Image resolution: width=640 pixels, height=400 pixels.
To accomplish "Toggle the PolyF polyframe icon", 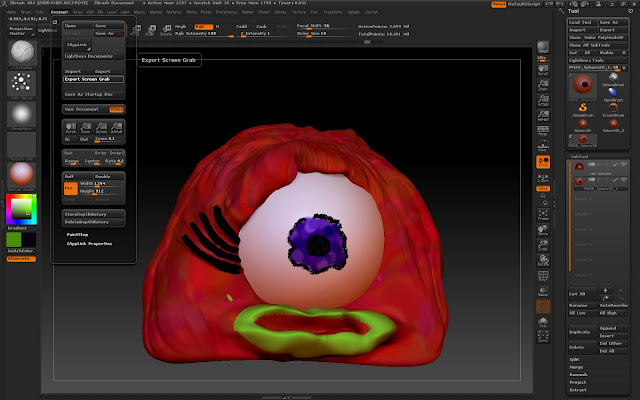I will [x=543, y=276].
